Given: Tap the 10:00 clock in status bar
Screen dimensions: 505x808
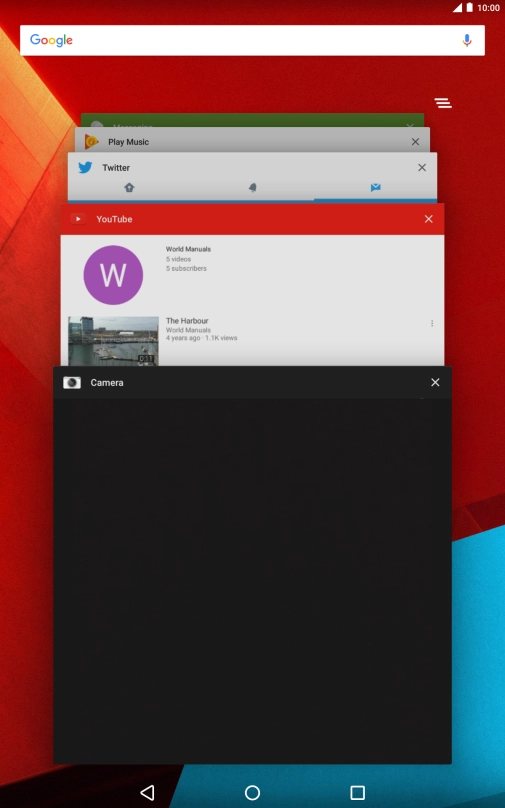Looking at the screenshot, I should pos(489,8).
